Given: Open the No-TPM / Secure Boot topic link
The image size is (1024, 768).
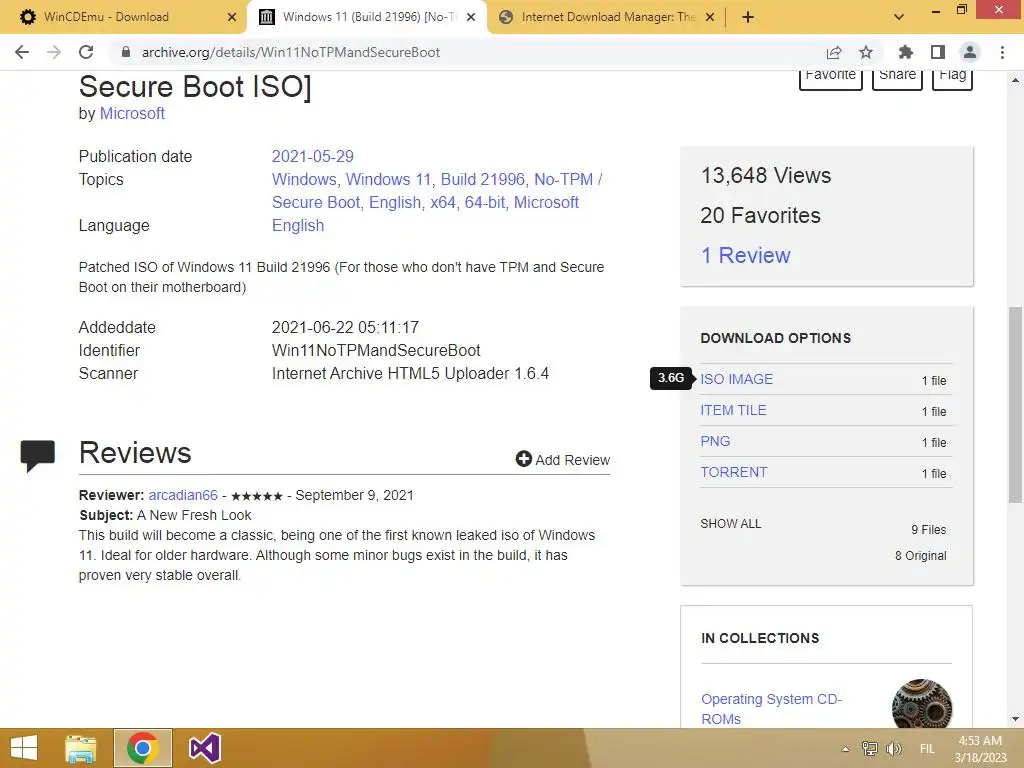Looking at the screenshot, I should pos(437,191).
